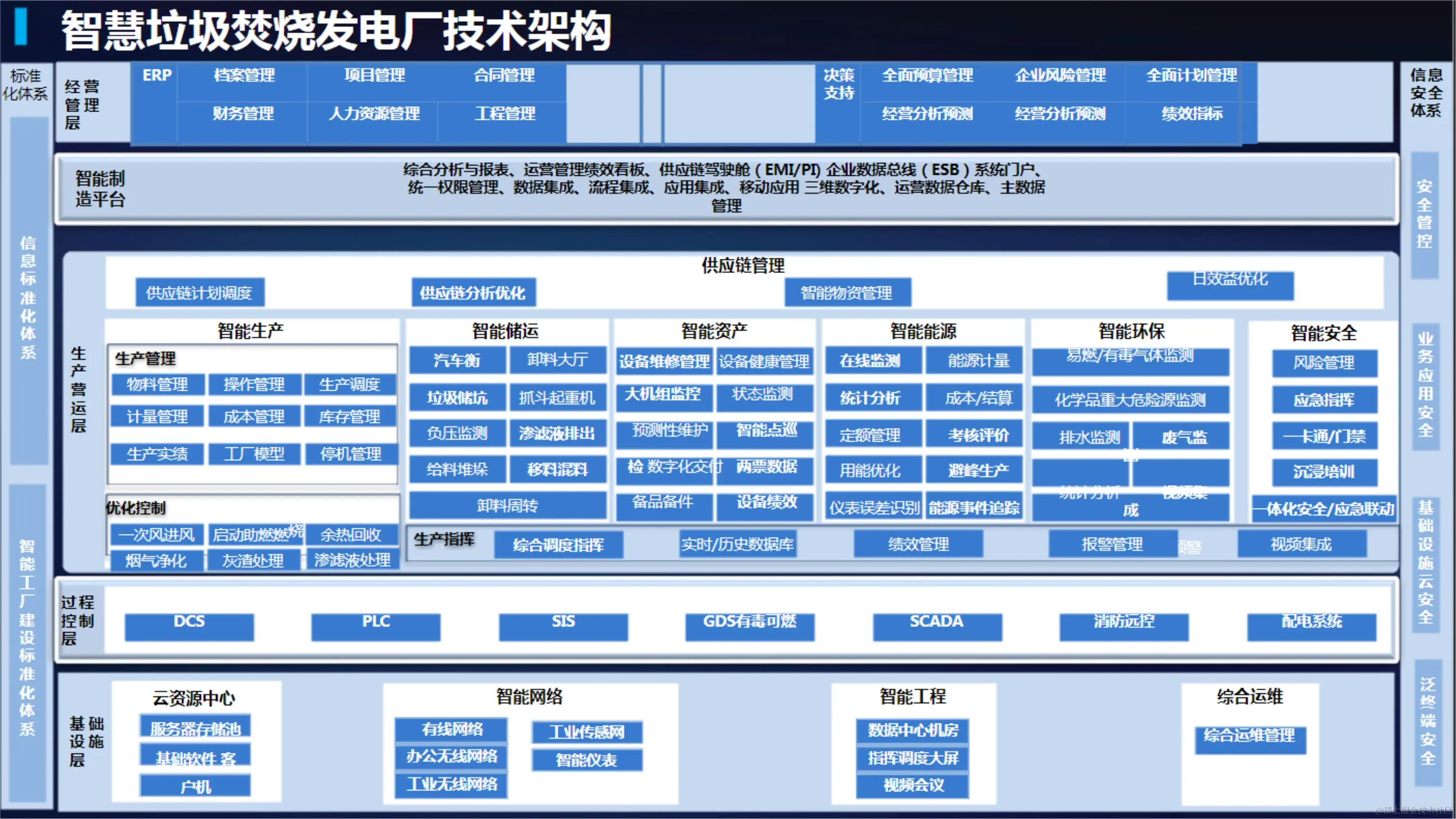
Task: Click the 智能制造平台 label
Action: pos(100,189)
